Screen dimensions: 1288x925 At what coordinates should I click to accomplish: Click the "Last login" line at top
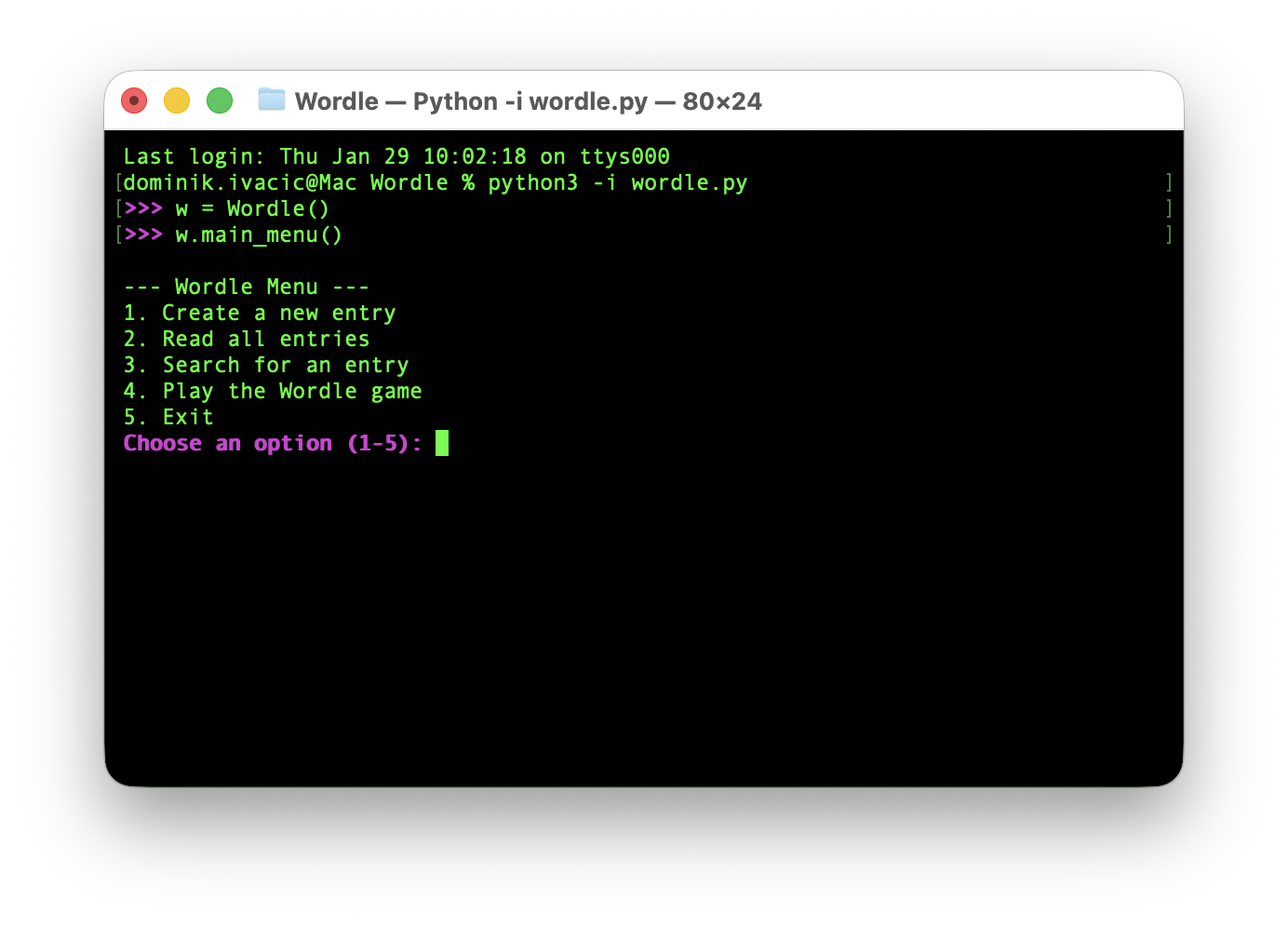396,156
